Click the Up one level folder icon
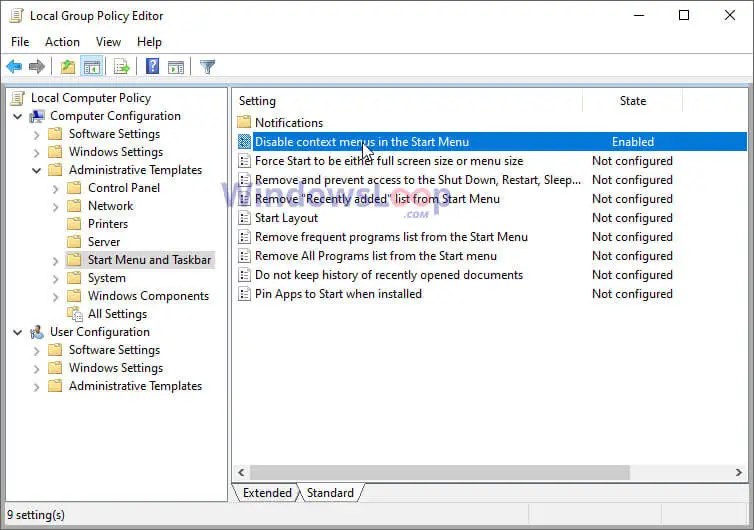This screenshot has height=530, width=754. [x=67, y=67]
